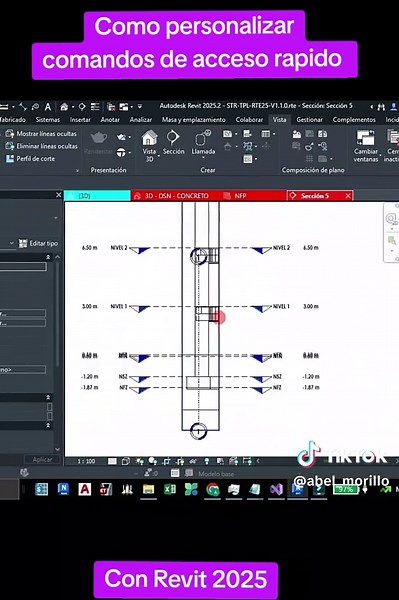Screen dimensions: 399x600
Task: Click the first properties input field
Action: [23, 266]
